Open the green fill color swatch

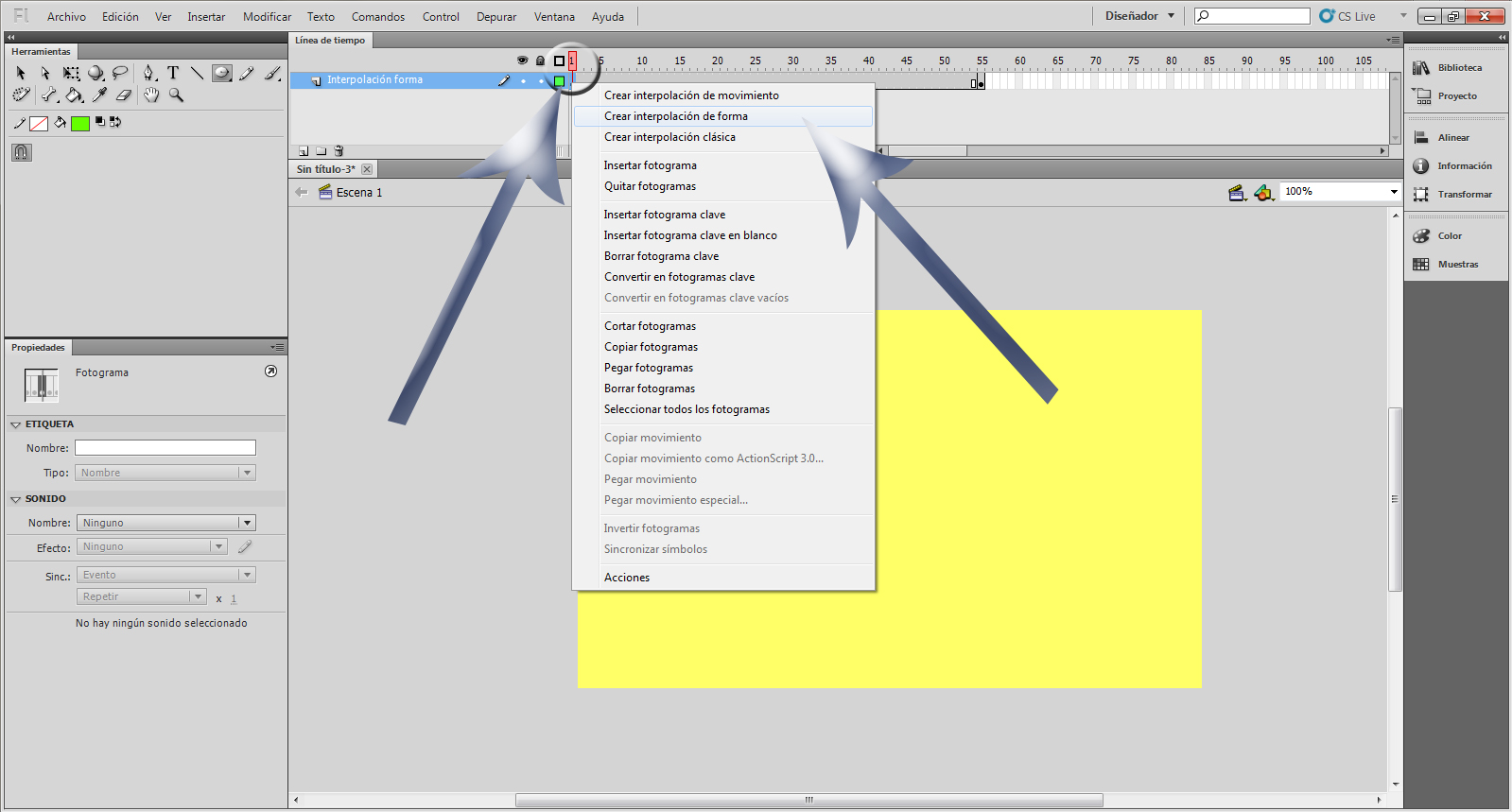point(80,124)
